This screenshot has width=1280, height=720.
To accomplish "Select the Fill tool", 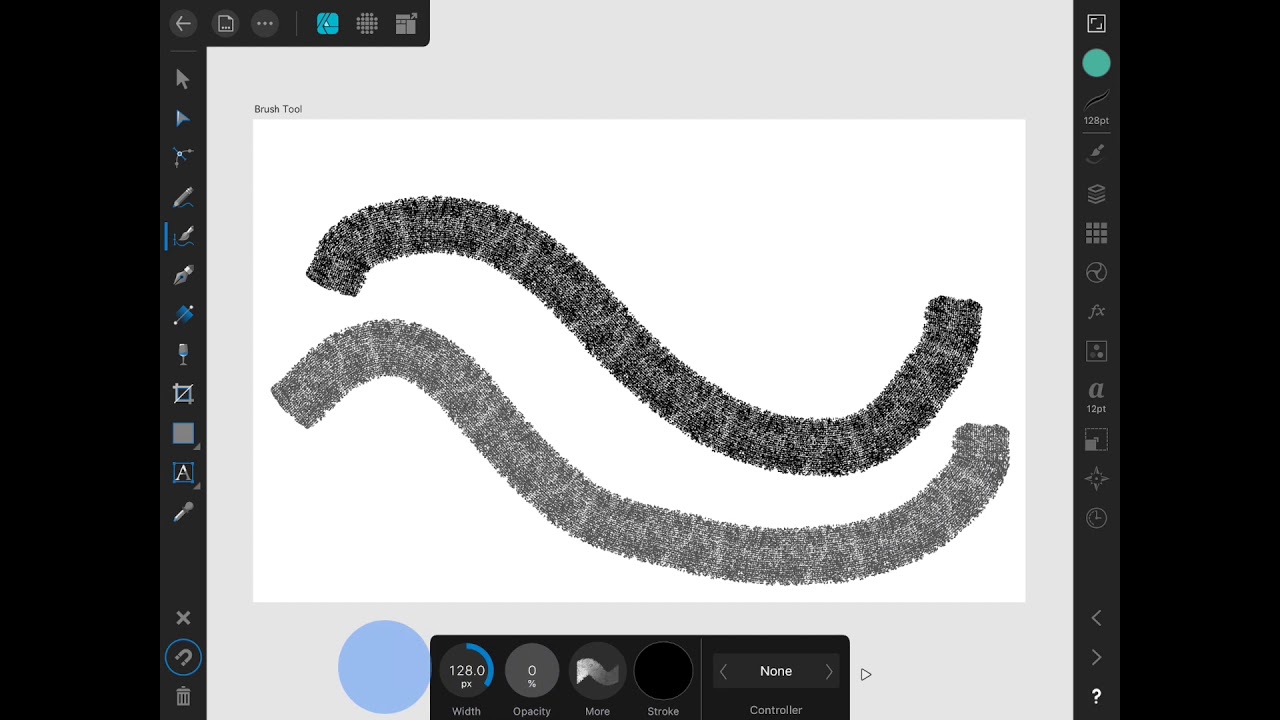I will tap(183, 315).
